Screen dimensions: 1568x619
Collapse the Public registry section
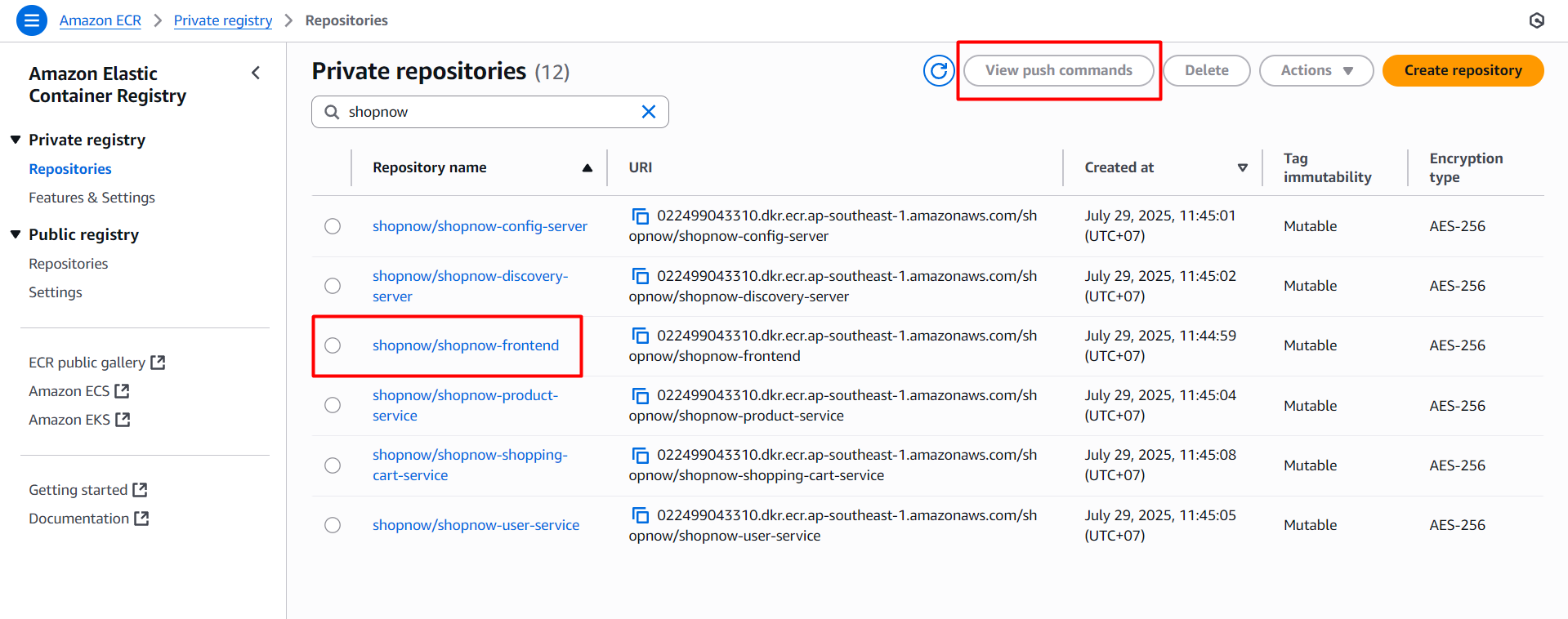(16, 234)
